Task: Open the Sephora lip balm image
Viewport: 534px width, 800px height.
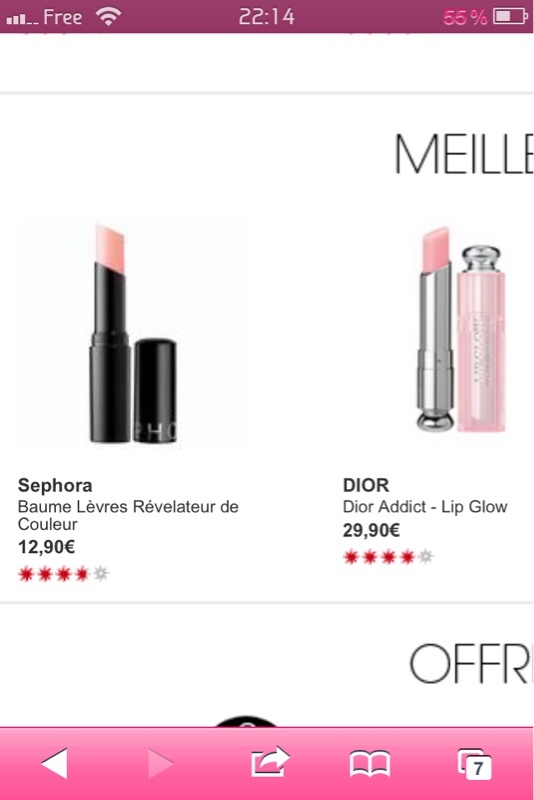Action: pos(133,334)
